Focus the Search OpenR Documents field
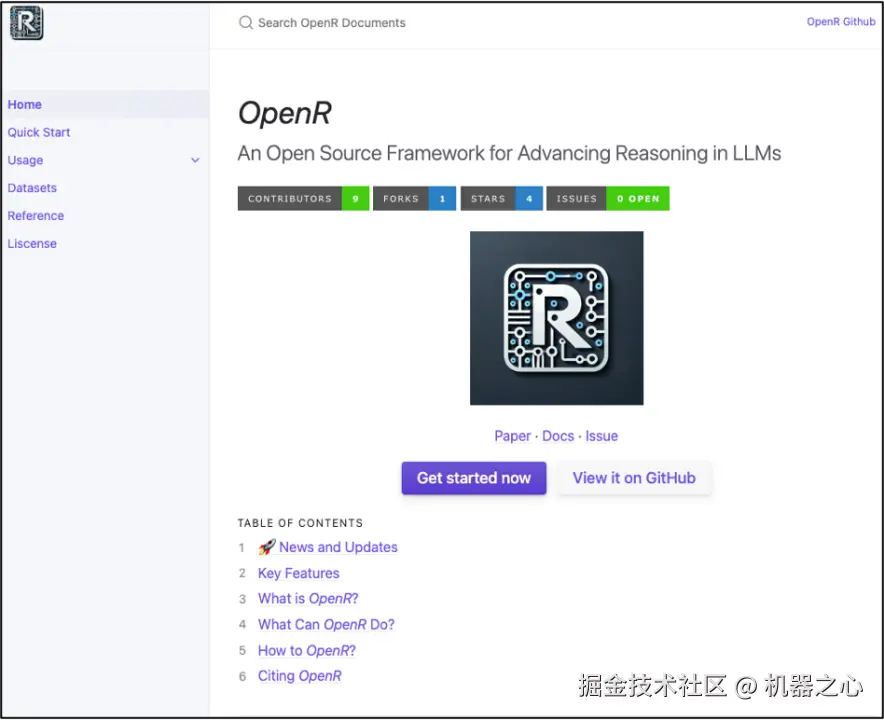The image size is (884, 720). tap(332, 23)
